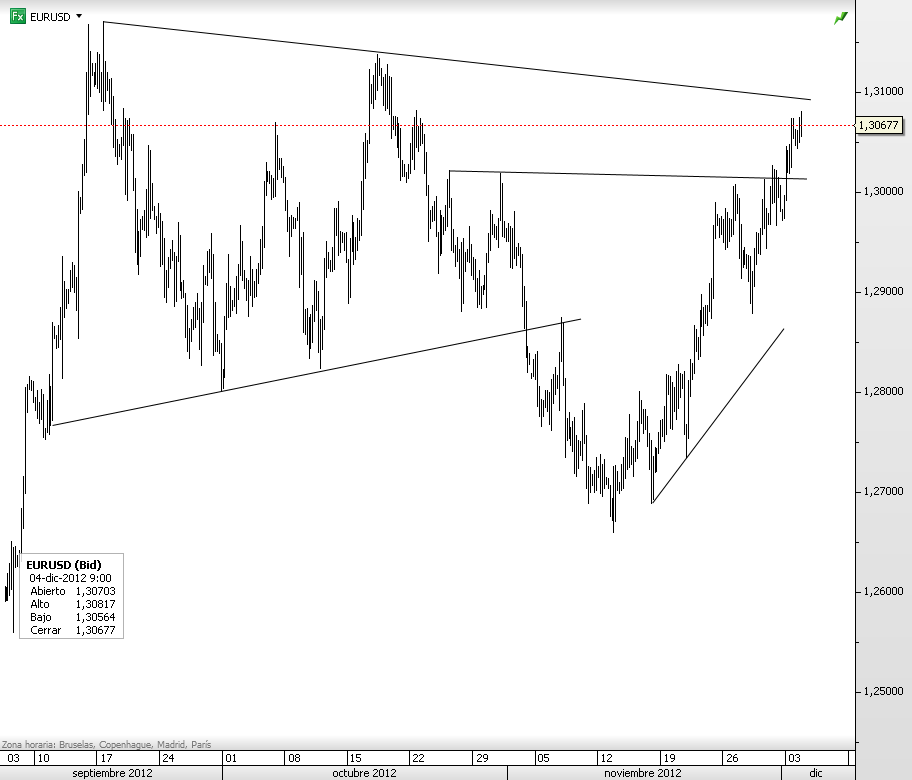The image size is (912, 780).
Task: Click the date tick 08 in October
Action: pos(294,758)
